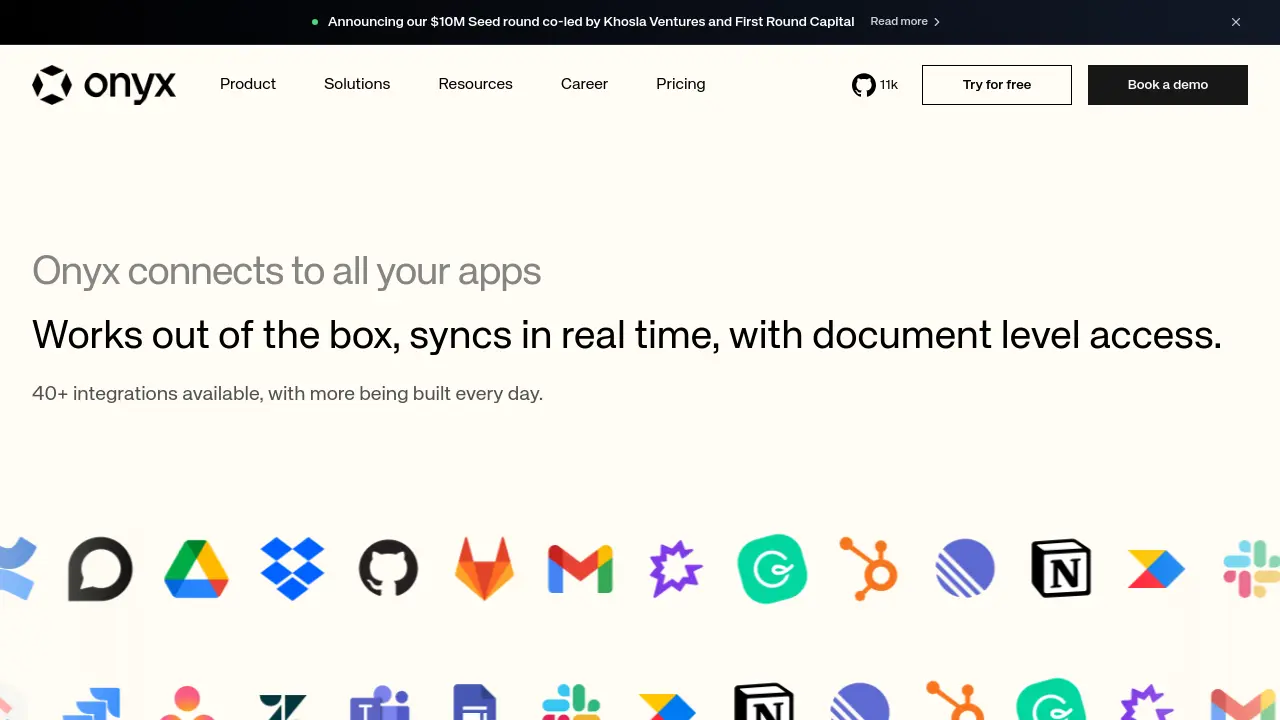Click the "40+ integrations available" text
Image resolution: width=1280 pixels, height=720 pixels.
pos(288,393)
